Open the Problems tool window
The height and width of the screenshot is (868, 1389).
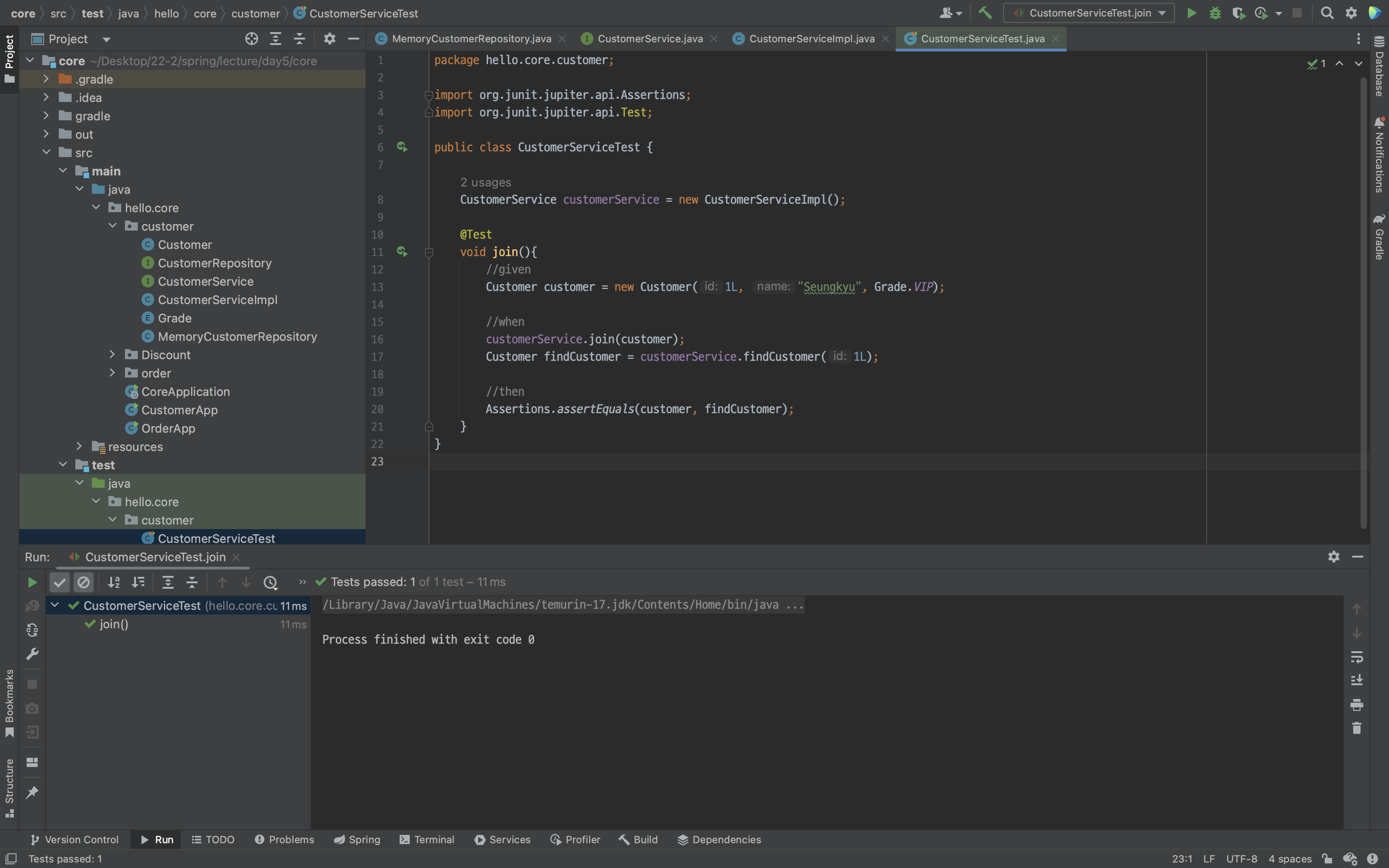point(284,840)
